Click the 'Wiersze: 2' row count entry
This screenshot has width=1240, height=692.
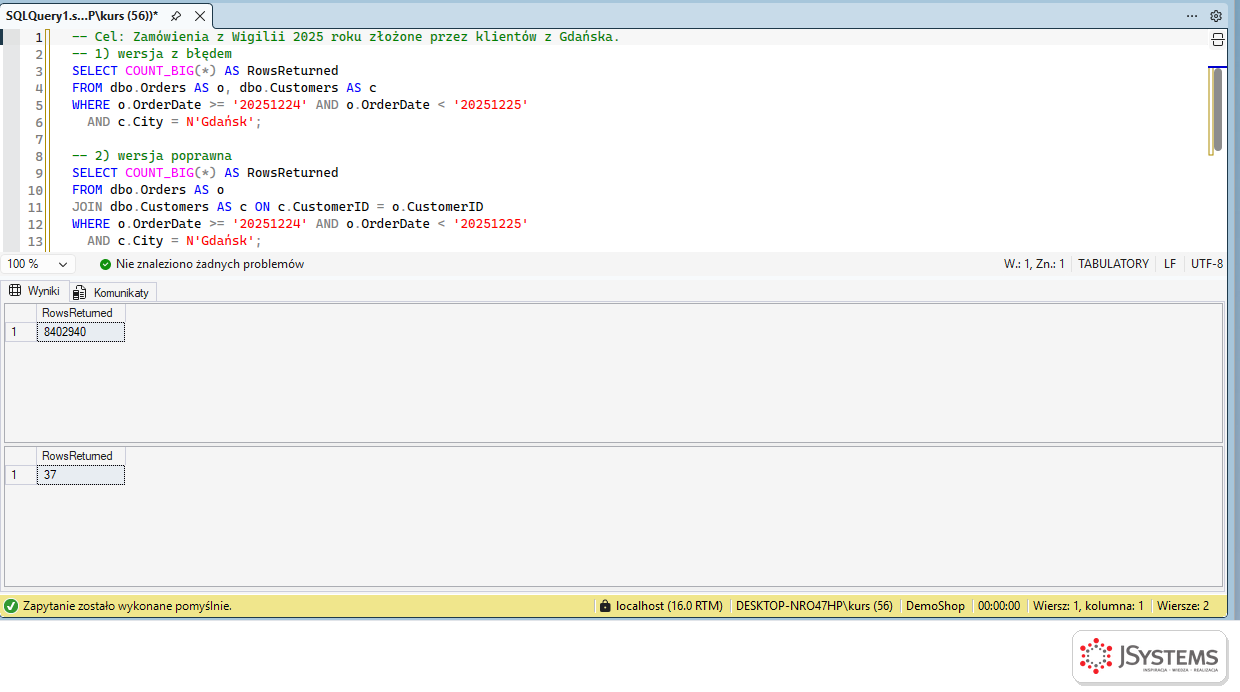(x=1183, y=606)
